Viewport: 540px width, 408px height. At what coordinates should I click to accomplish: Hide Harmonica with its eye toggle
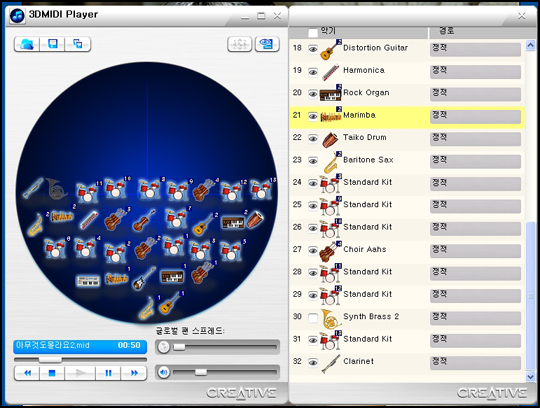coord(313,72)
